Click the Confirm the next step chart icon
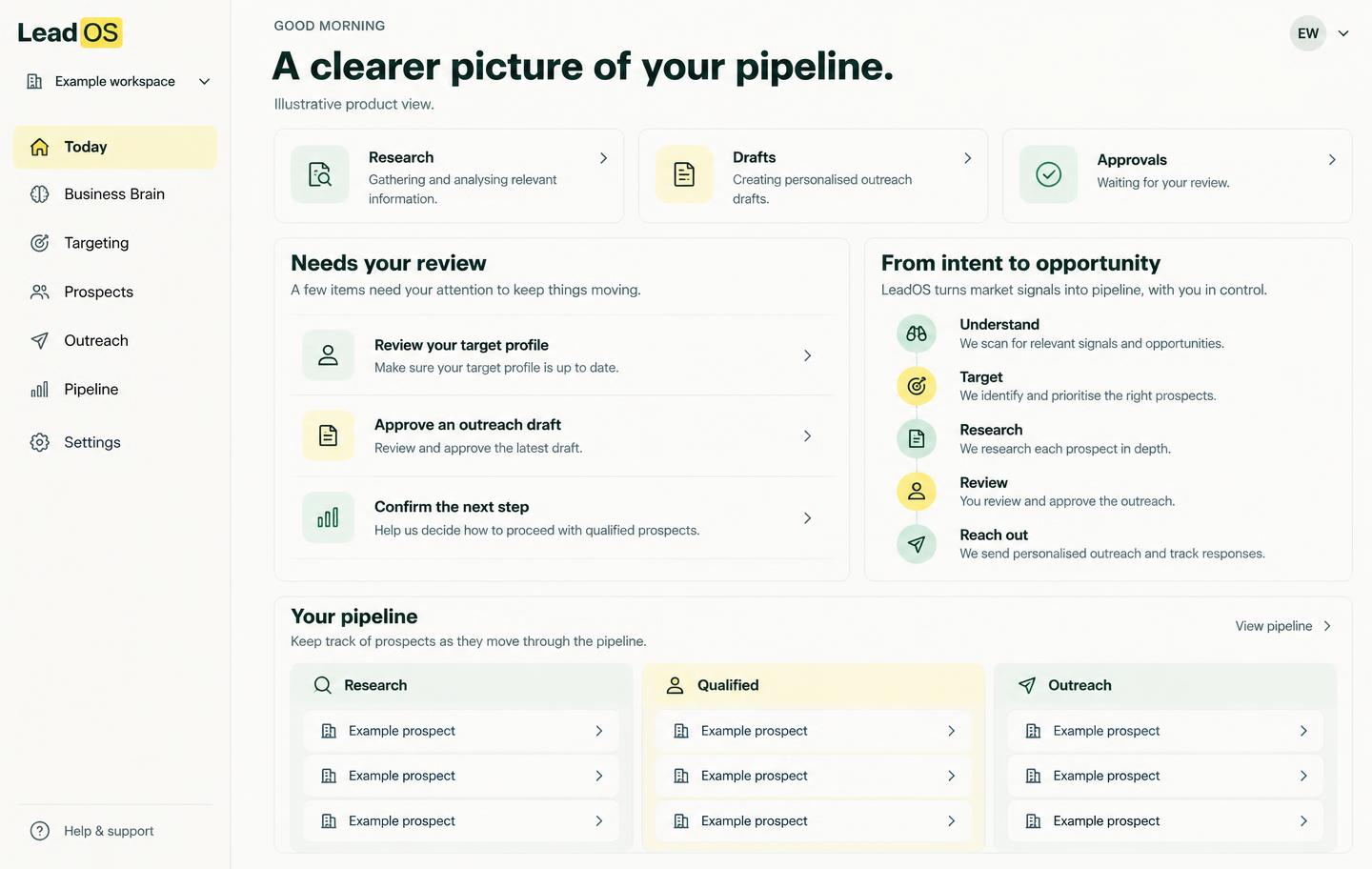The image size is (1372, 869). pos(328,517)
